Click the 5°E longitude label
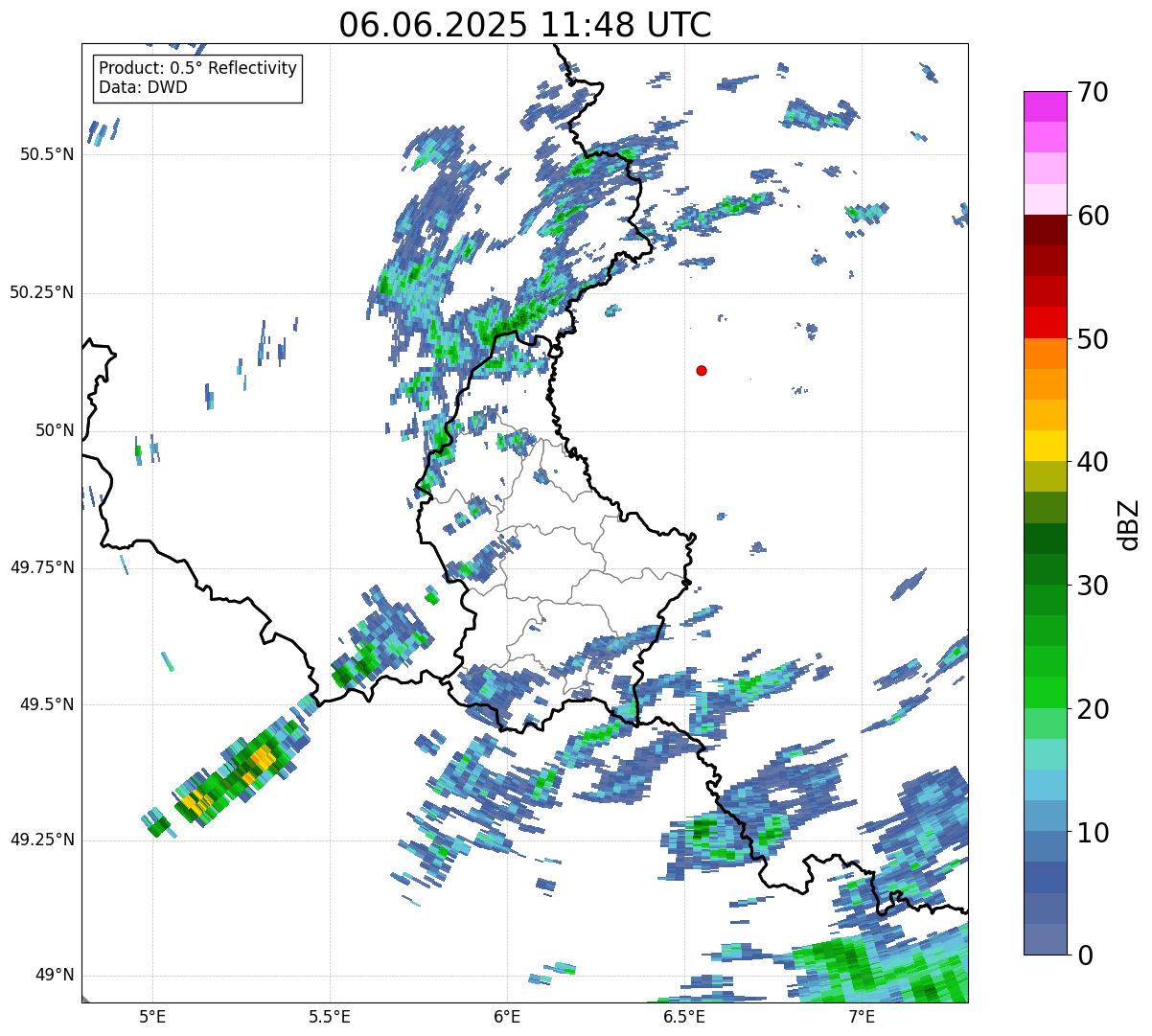Image resolution: width=1152 pixels, height=1036 pixels. [x=152, y=1016]
